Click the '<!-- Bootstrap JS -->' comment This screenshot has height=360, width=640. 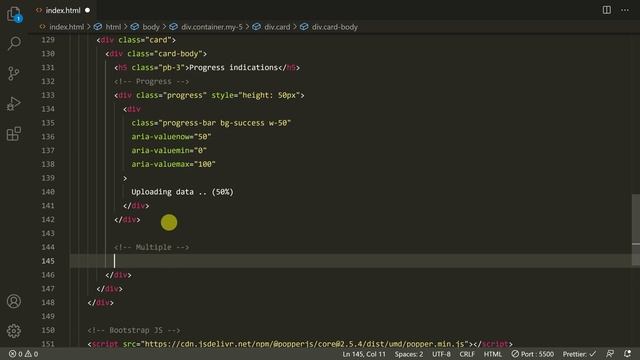click(134, 330)
